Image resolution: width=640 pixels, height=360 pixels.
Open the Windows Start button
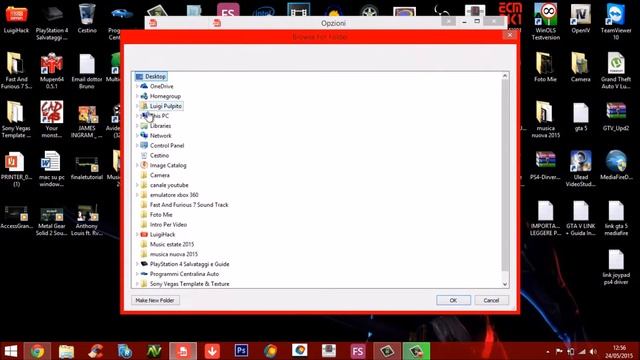[11, 351]
